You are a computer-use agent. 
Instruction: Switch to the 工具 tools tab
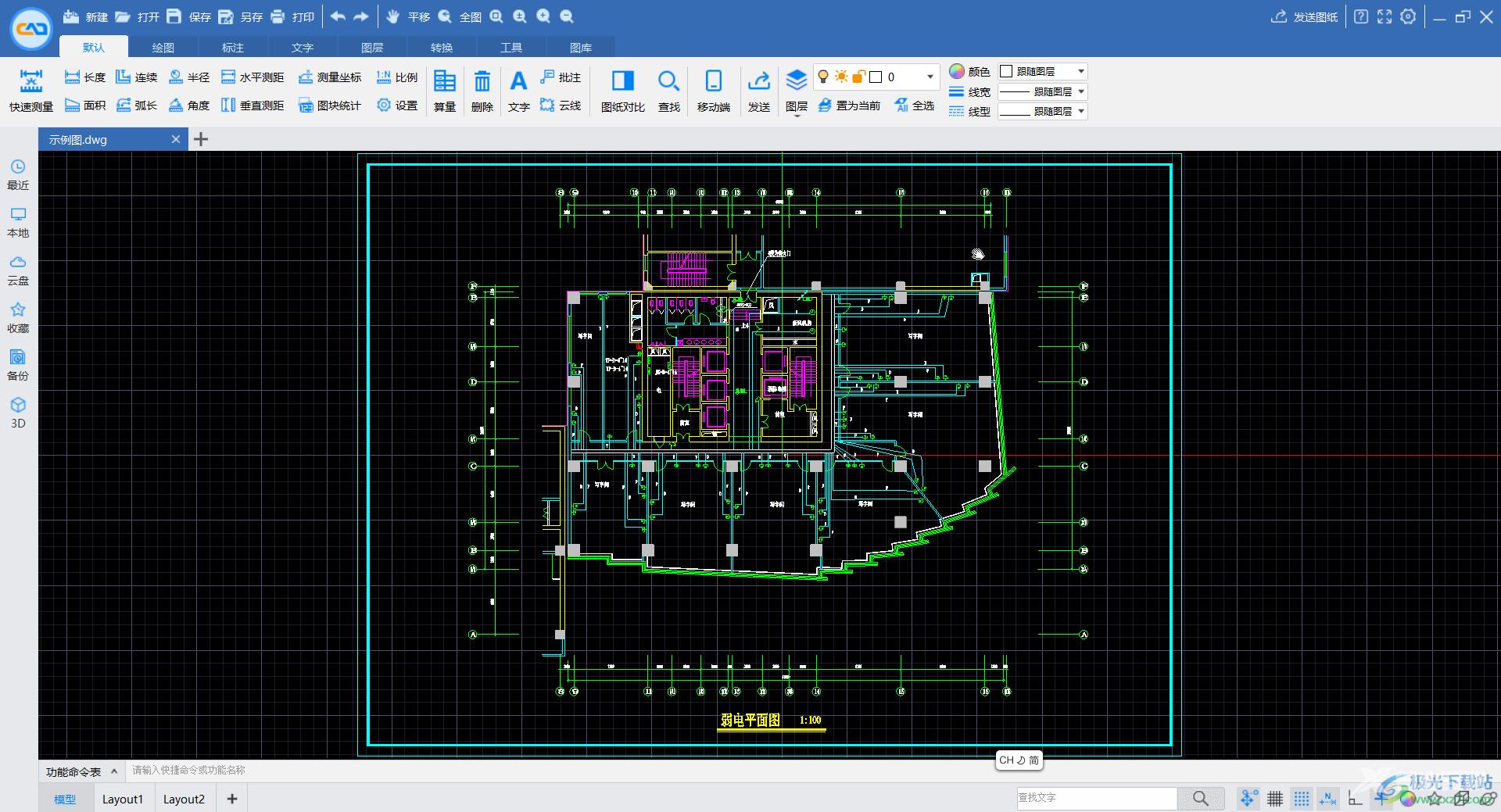pos(511,48)
